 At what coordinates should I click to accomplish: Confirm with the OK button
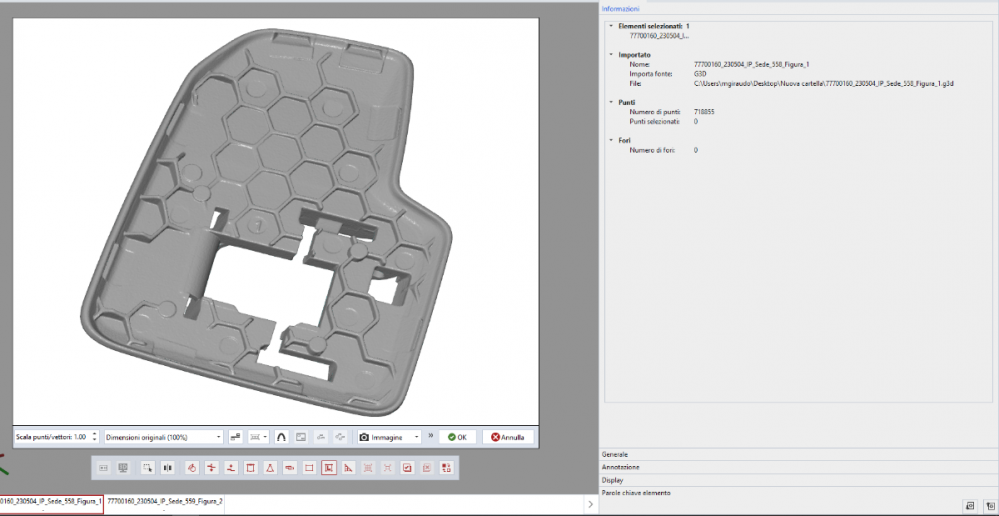click(x=457, y=437)
